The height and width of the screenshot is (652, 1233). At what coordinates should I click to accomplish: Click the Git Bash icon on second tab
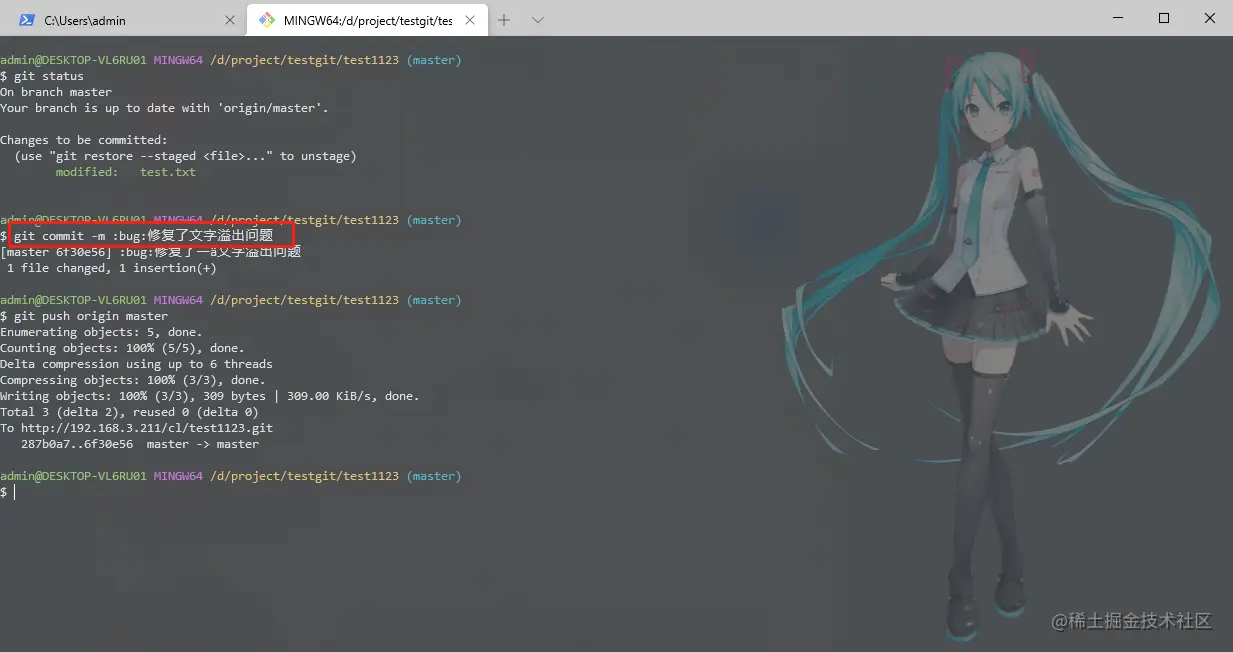[266, 20]
